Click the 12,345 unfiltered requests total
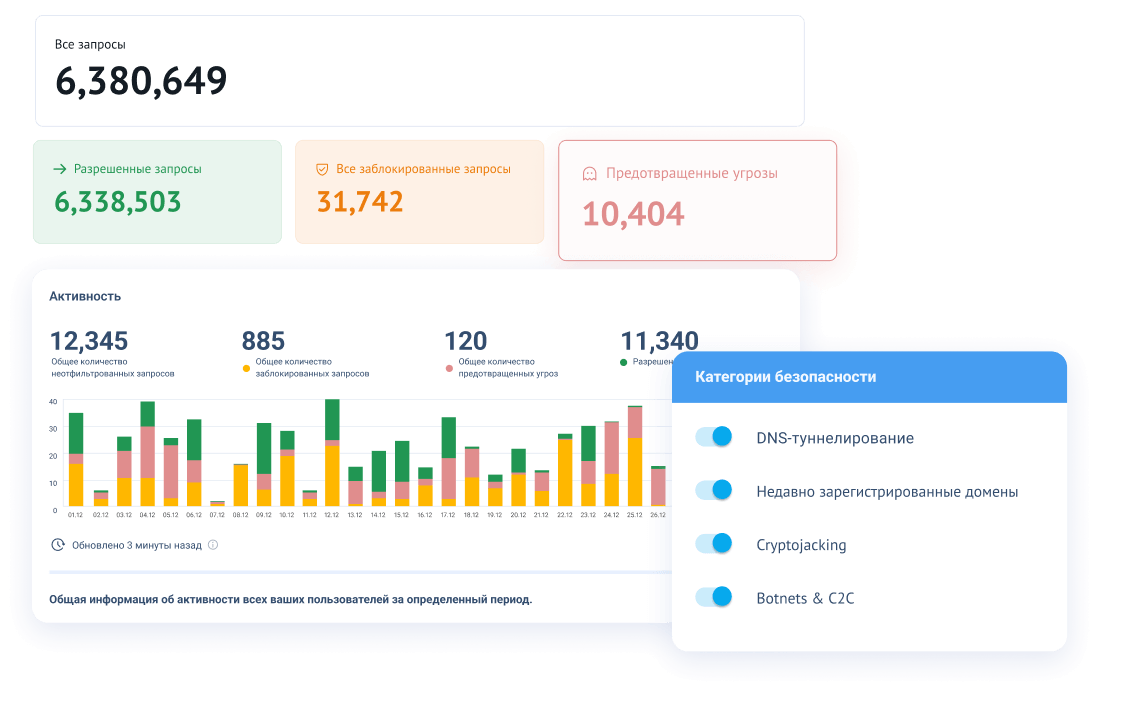The height and width of the screenshot is (727, 1140). 89,341
